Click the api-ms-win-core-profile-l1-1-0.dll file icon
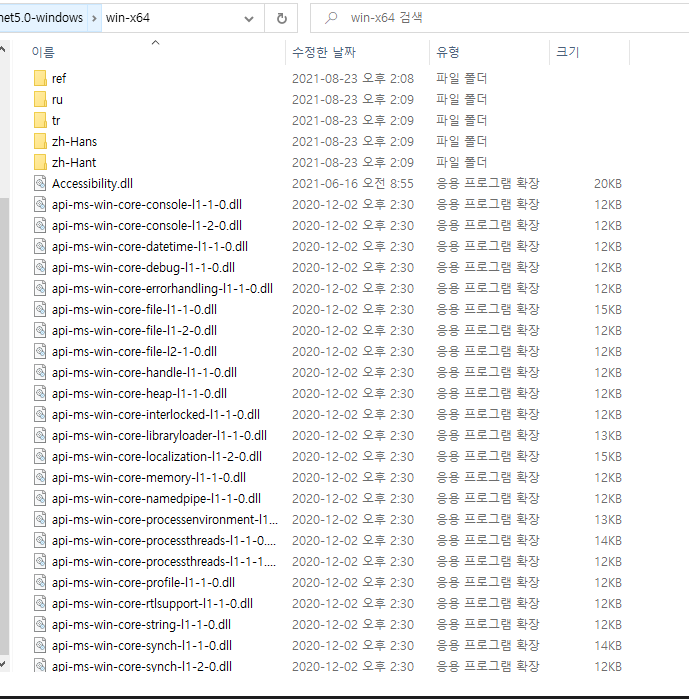Image resolution: width=689 pixels, height=699 pixels. [40, 582]
